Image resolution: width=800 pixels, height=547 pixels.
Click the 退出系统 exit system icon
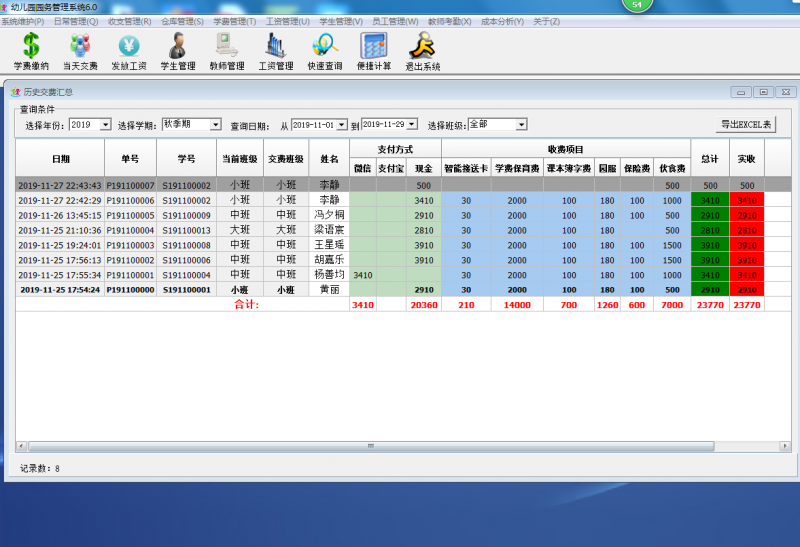pyautogui.click(x=423, y=51)
